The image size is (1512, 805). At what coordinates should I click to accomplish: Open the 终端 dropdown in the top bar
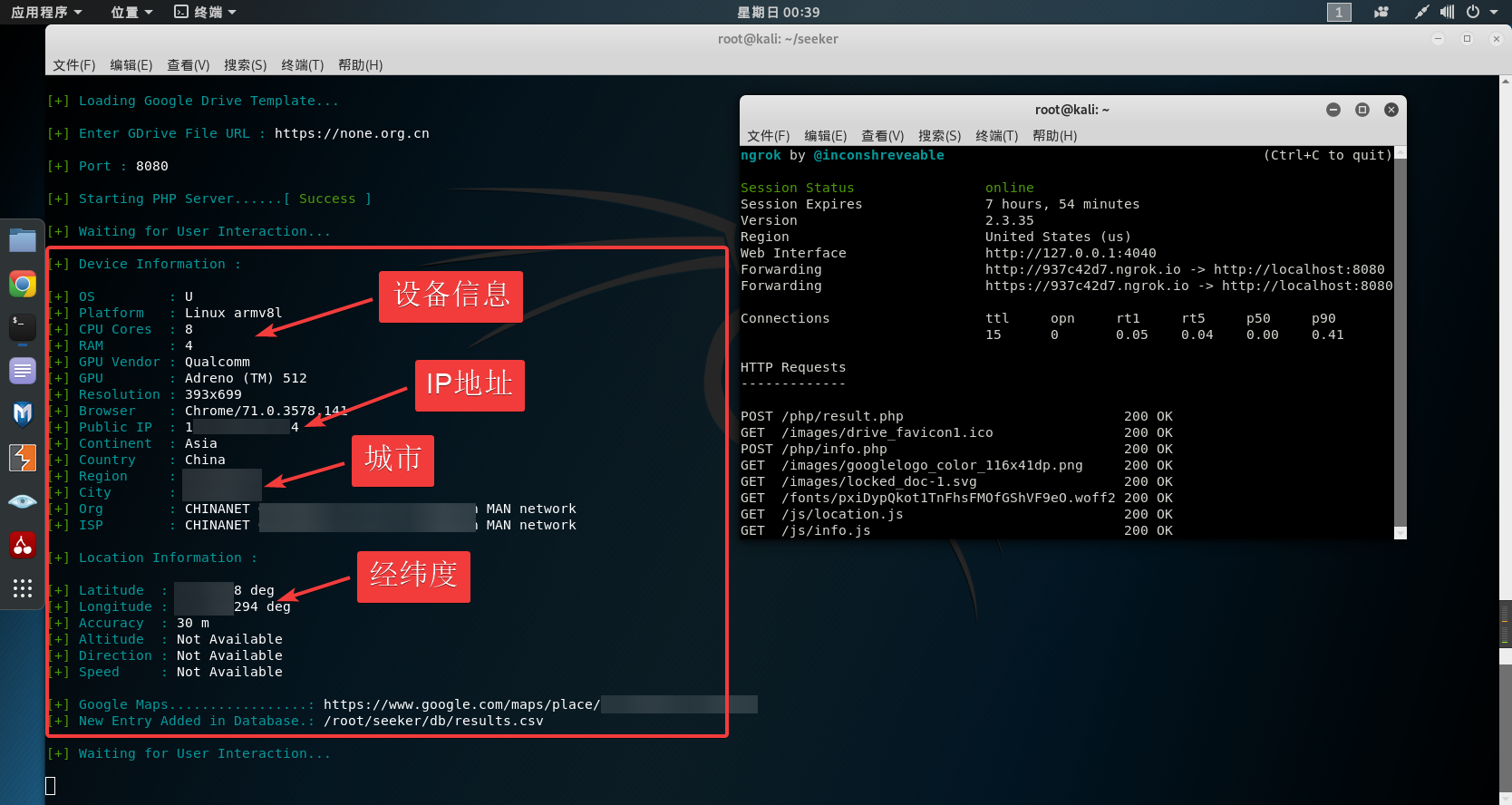pos(206,12)
